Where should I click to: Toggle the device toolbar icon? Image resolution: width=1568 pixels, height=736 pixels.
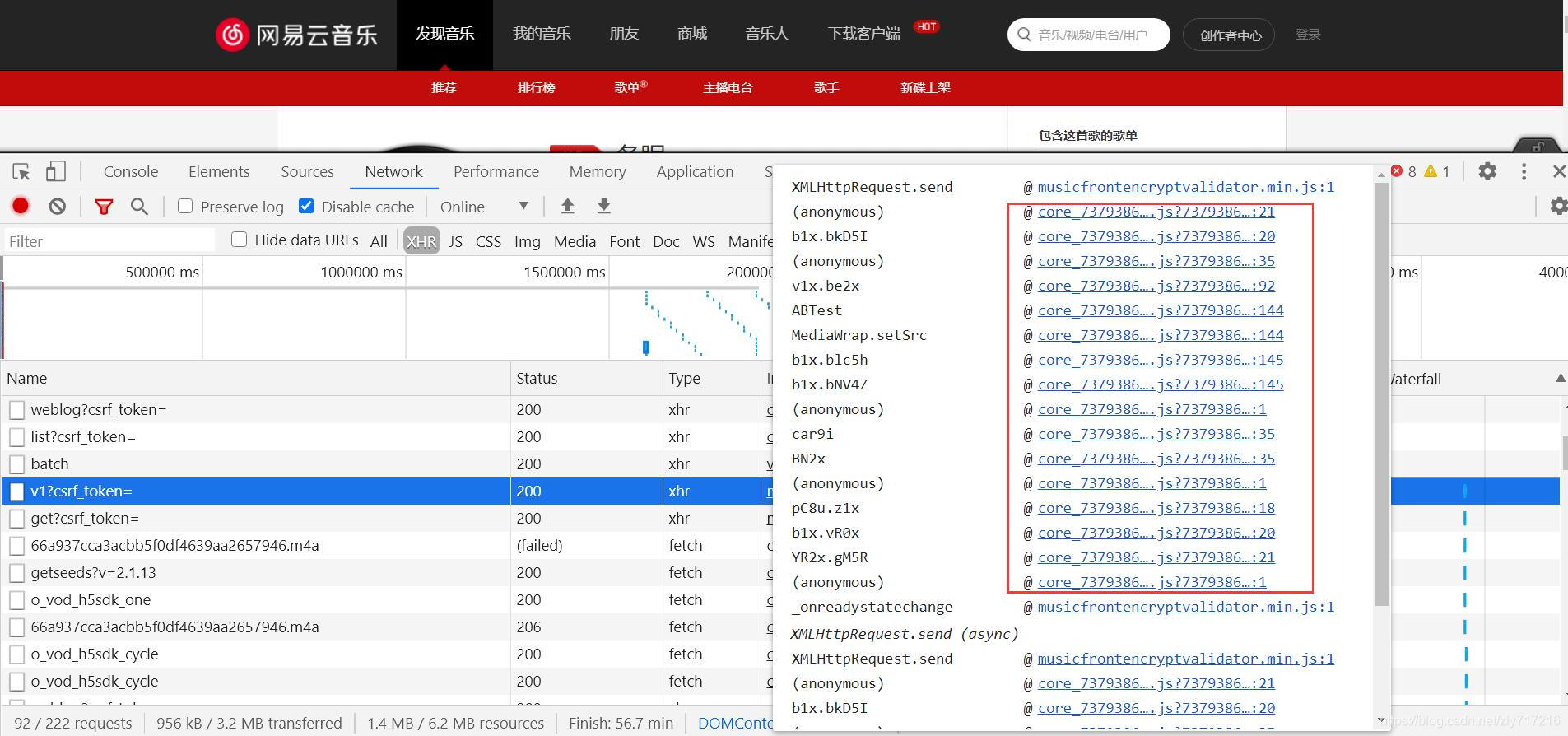pos(55,171)
